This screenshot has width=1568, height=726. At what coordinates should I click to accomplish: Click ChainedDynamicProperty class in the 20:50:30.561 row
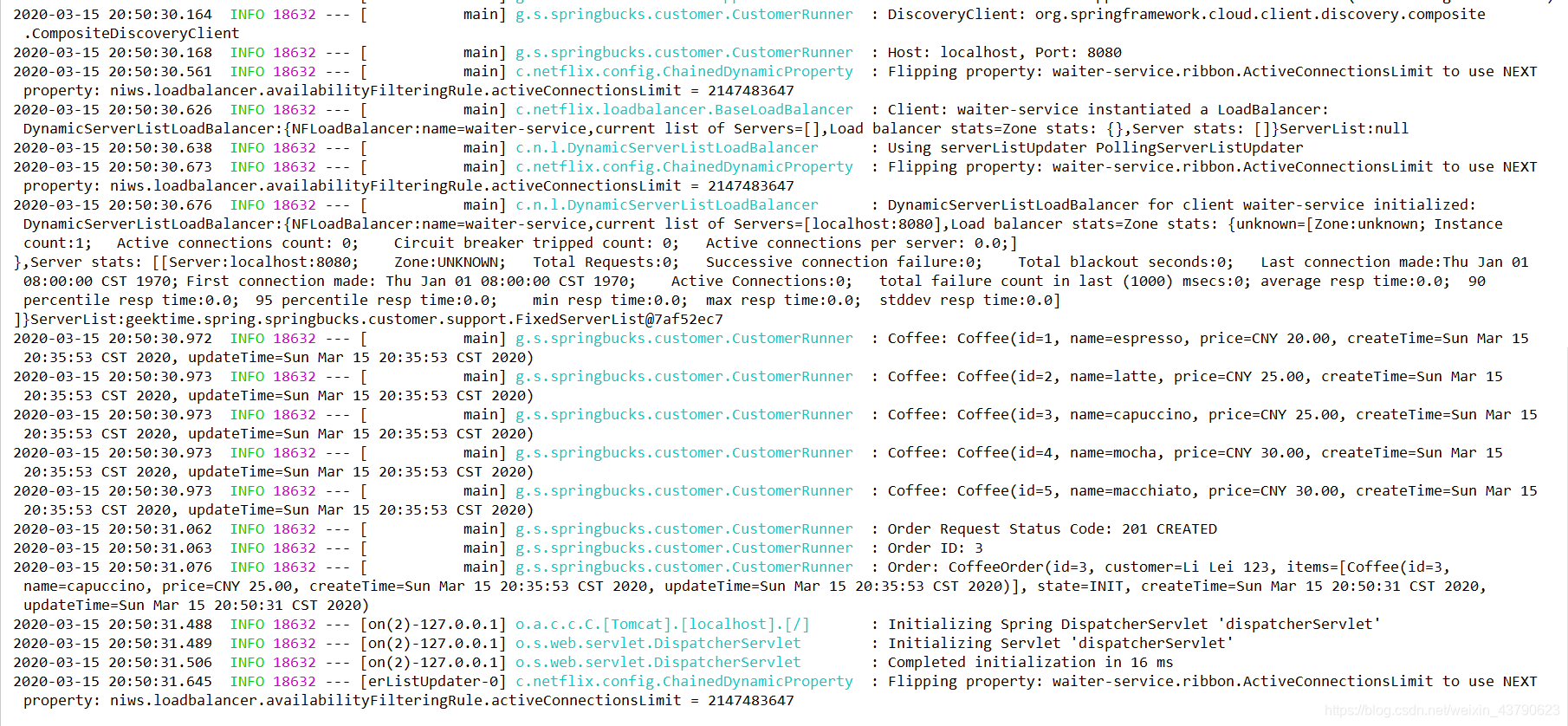[x=684, y=72]
